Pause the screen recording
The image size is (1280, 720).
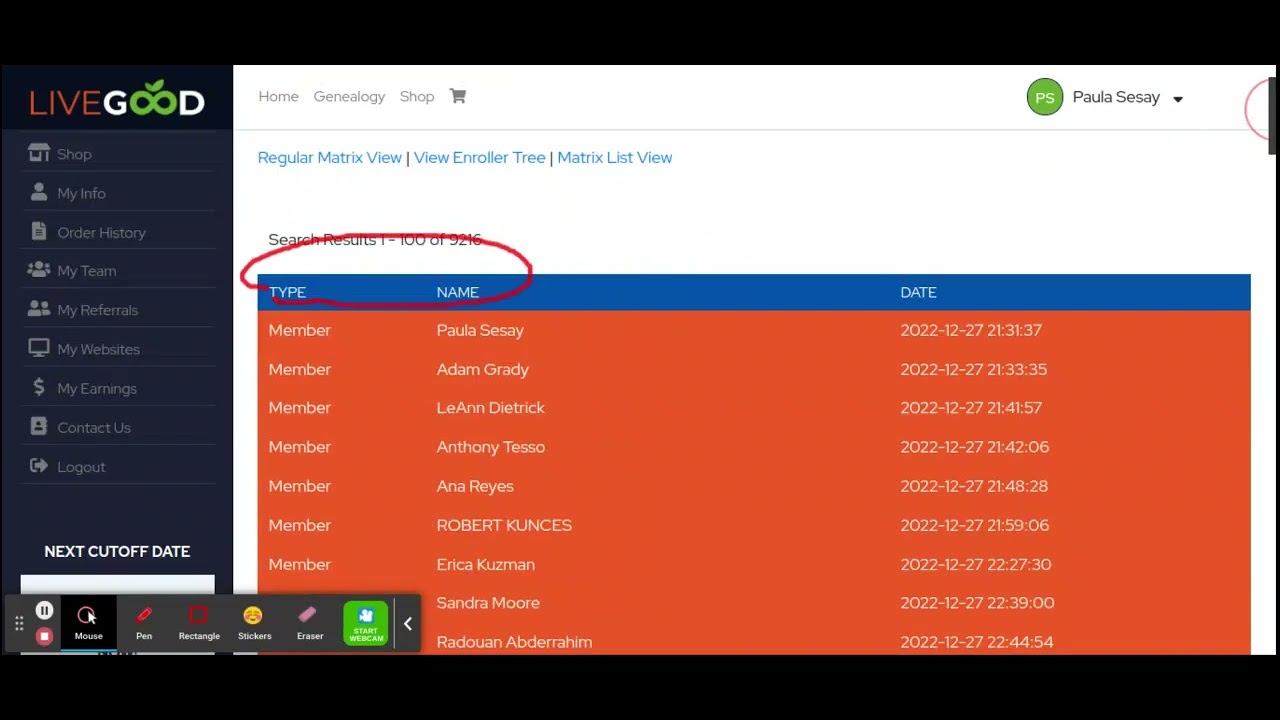point(44,610)
